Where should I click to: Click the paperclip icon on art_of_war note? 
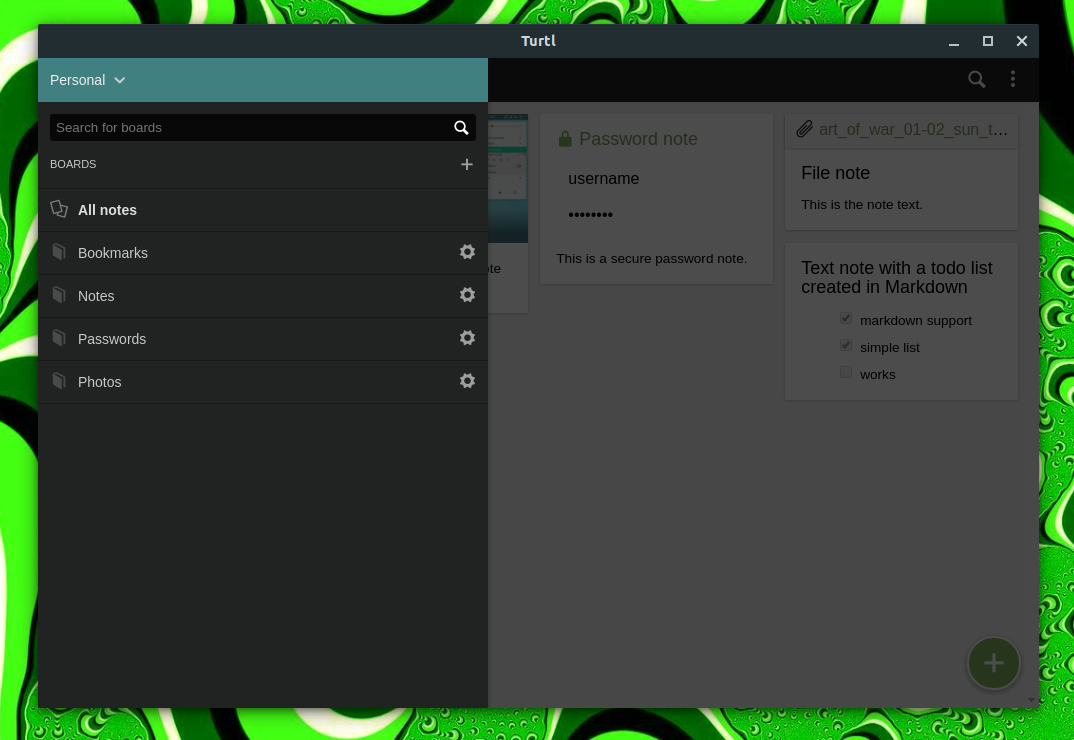point(805,128)
